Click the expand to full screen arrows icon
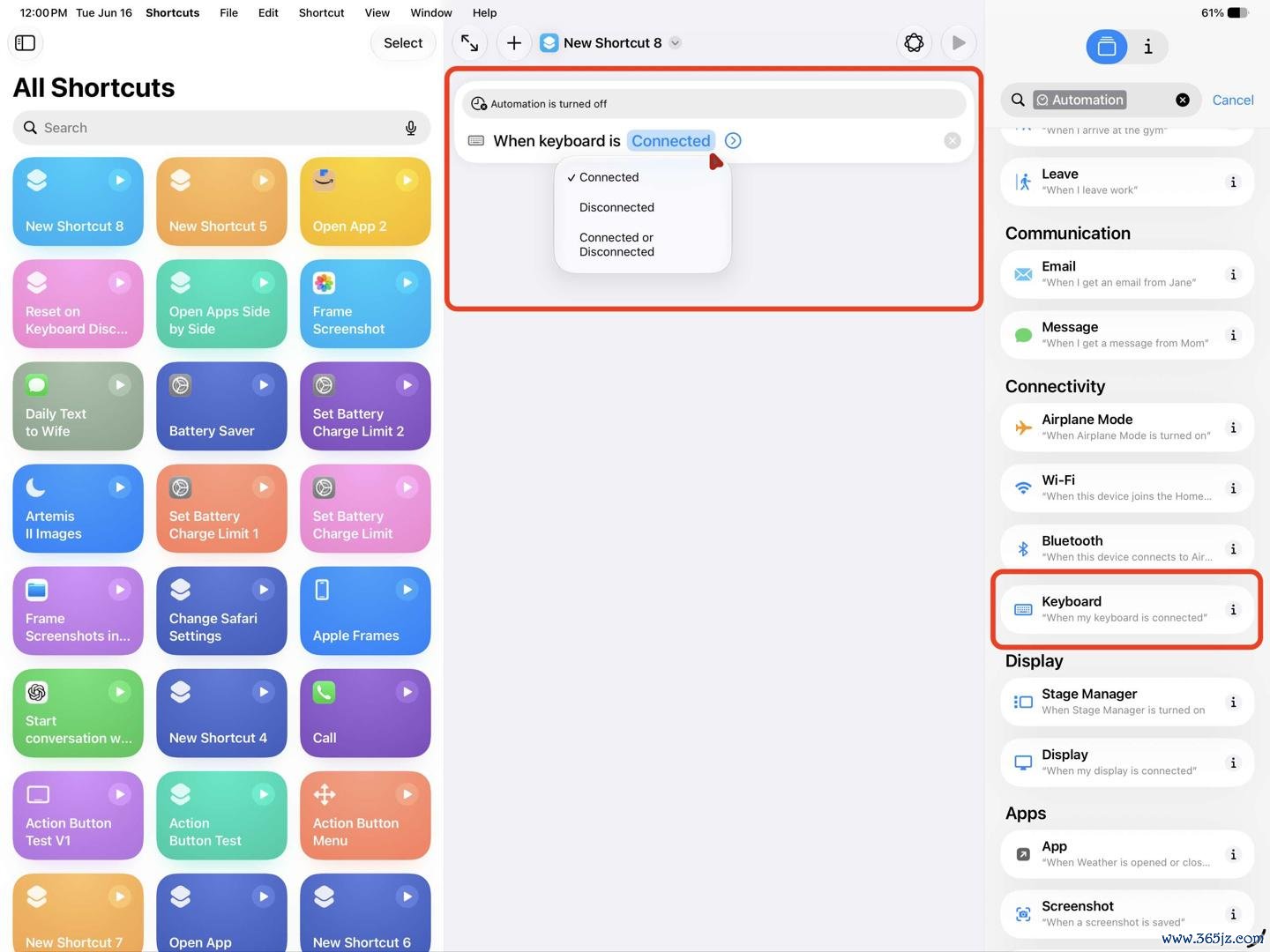Image resolution: width=1270 pixels, height=952 pixels. (x=470, y=42)
